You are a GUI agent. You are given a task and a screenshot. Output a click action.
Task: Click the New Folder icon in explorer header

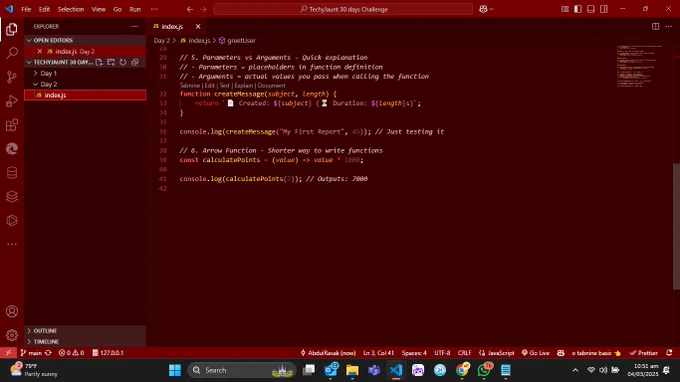(x=111, y=62)
